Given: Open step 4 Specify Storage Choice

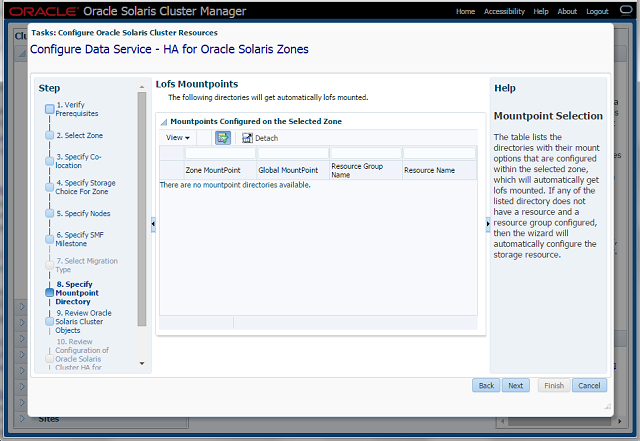Looking at the screenshot, I should (x=85, y=187).
